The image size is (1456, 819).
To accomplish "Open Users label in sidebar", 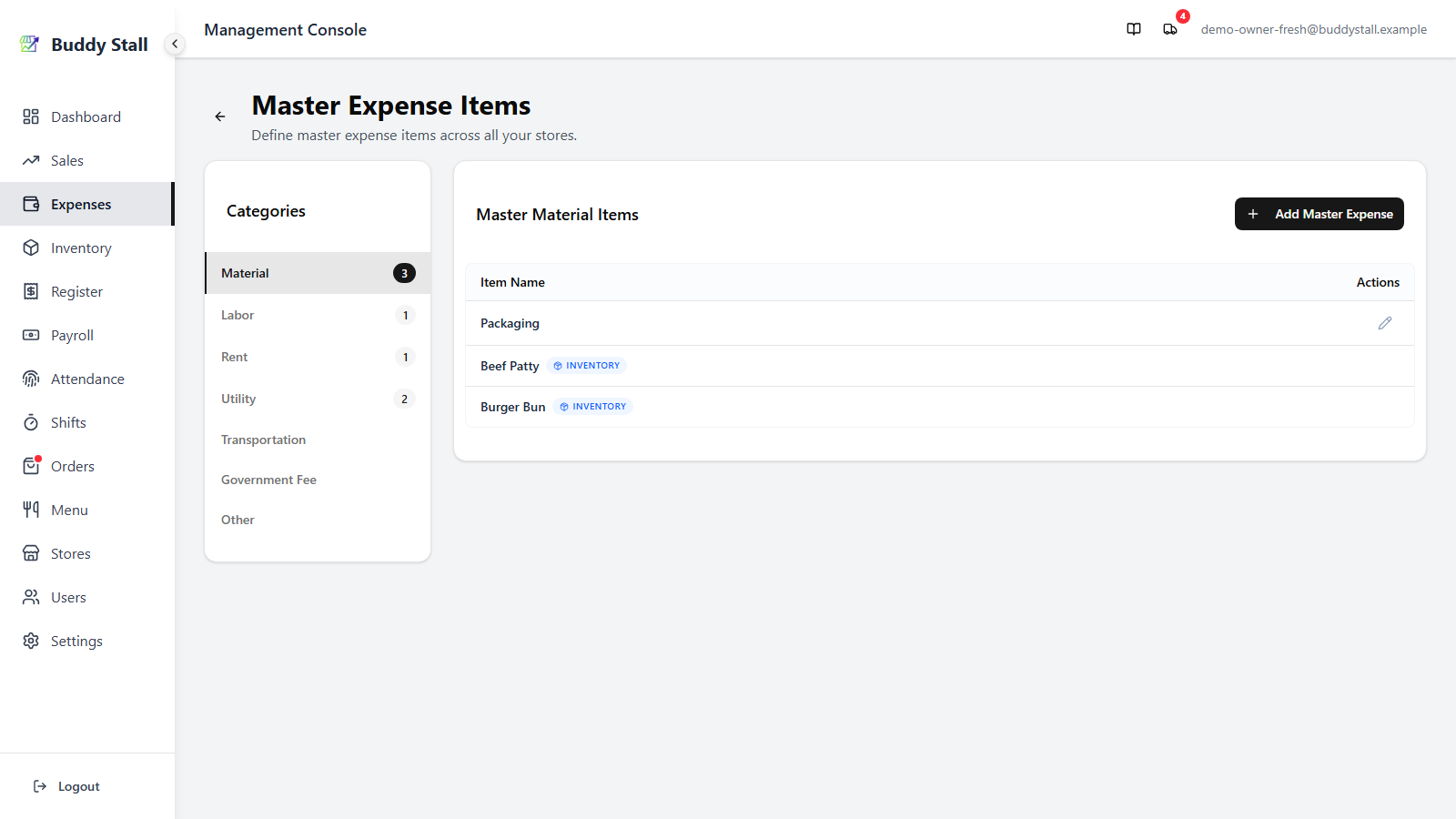I will (x=68, y=597).
